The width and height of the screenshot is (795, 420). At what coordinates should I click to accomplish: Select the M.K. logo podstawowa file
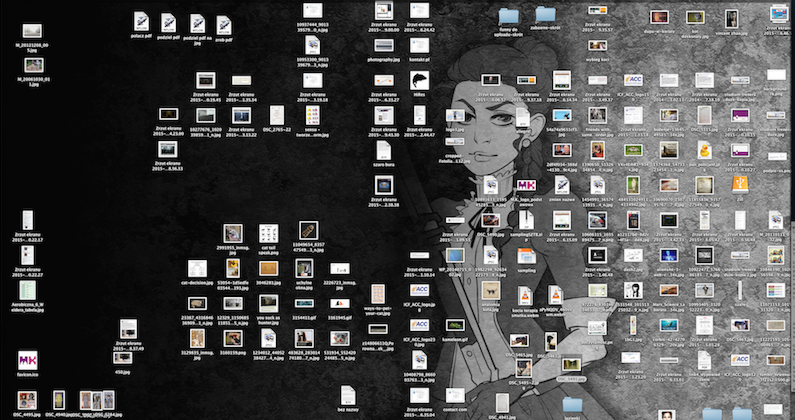(526, 185)
